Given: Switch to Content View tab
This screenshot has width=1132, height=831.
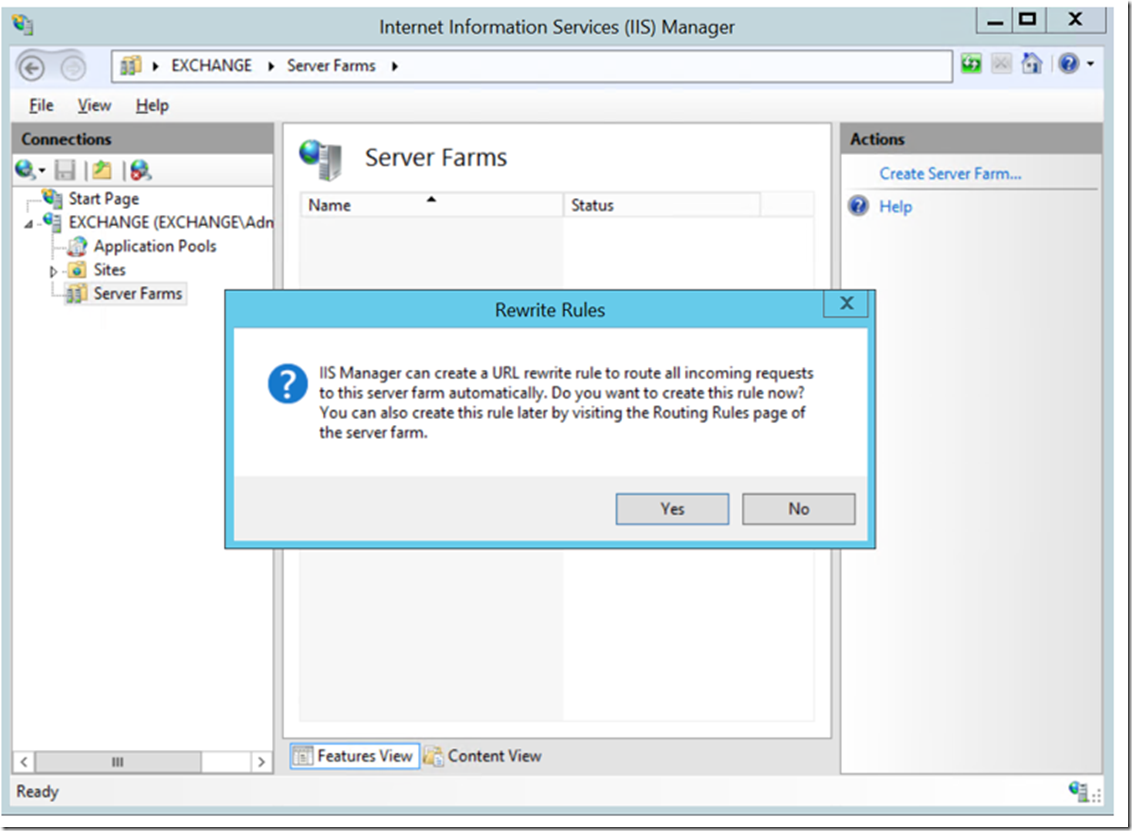Looking at the screenshot, I should click(x=483, y=756).
